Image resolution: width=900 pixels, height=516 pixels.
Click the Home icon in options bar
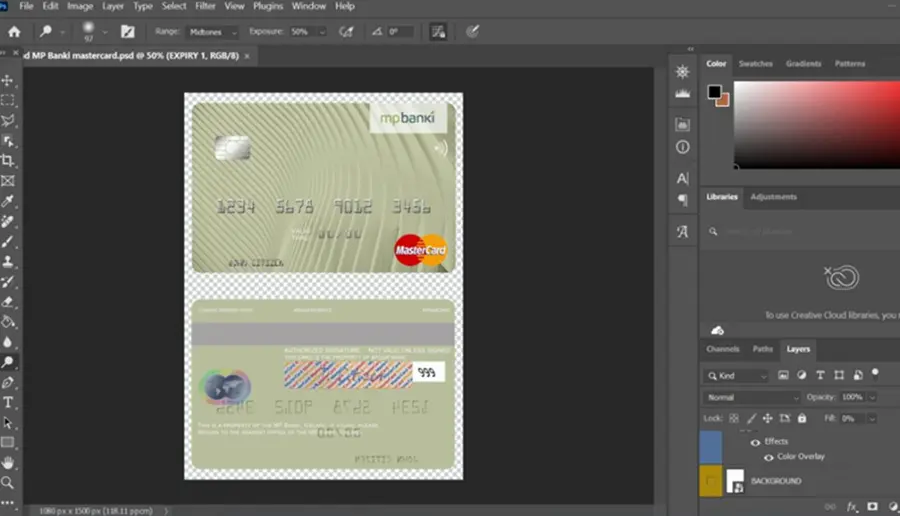point(14,32)
